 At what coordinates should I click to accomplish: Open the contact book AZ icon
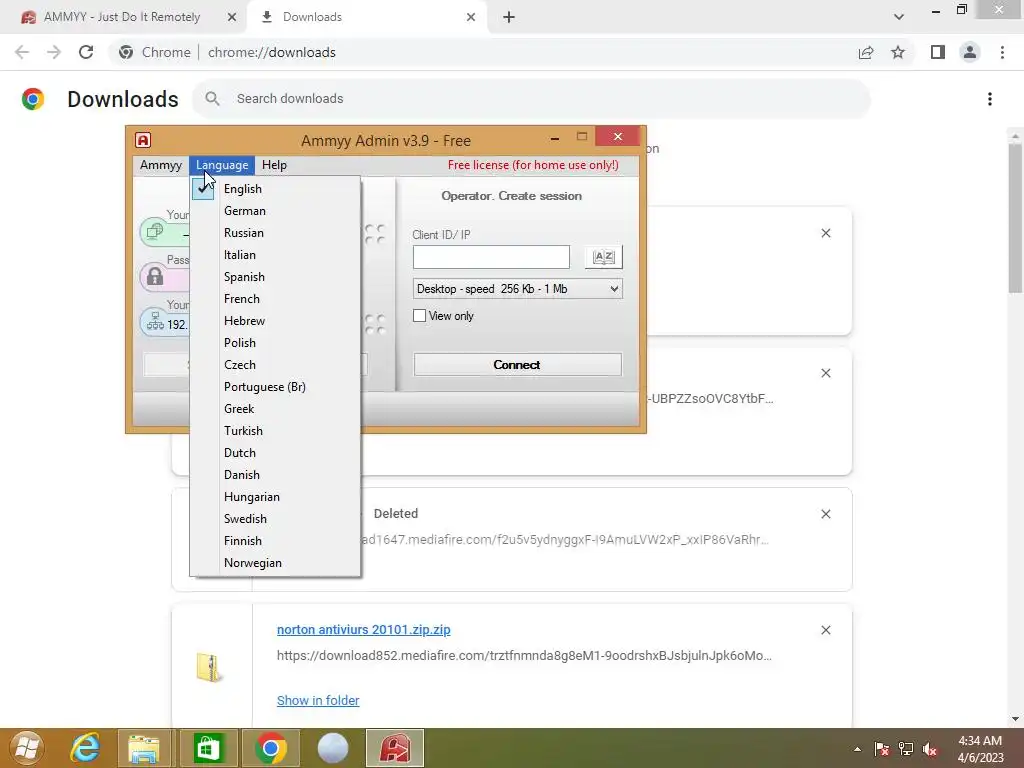603,257
